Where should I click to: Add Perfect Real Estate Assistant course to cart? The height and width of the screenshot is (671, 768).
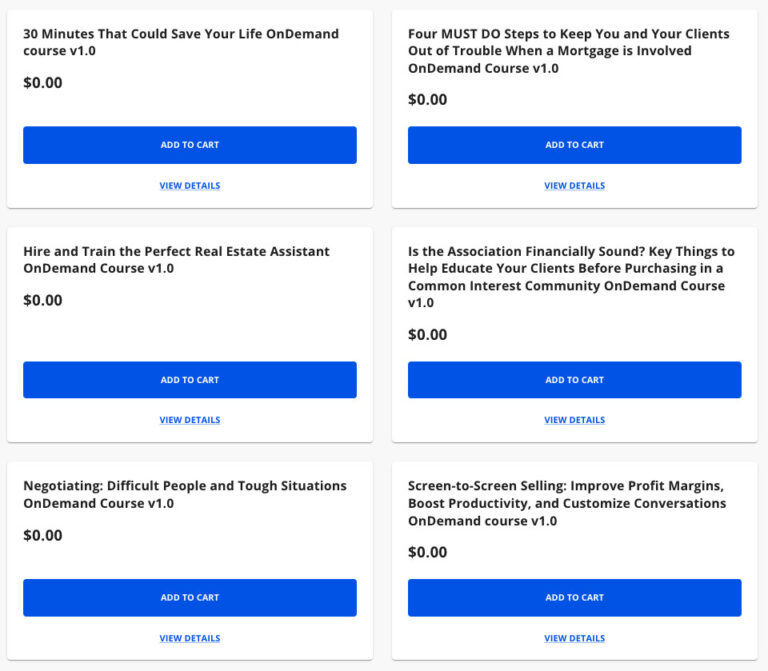[190, 380]
